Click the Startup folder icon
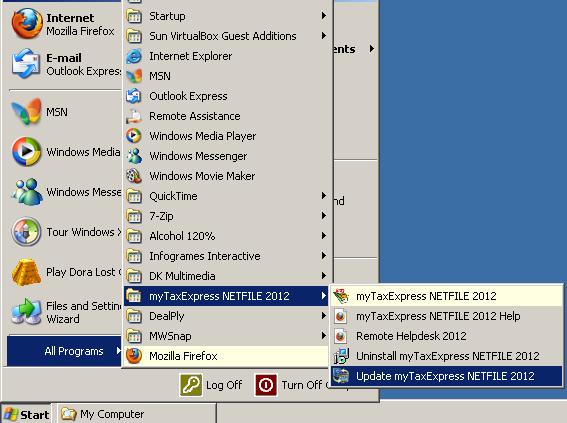Image resolution: width=567 pixels, height=423 pixels. (x=134, y=16)
